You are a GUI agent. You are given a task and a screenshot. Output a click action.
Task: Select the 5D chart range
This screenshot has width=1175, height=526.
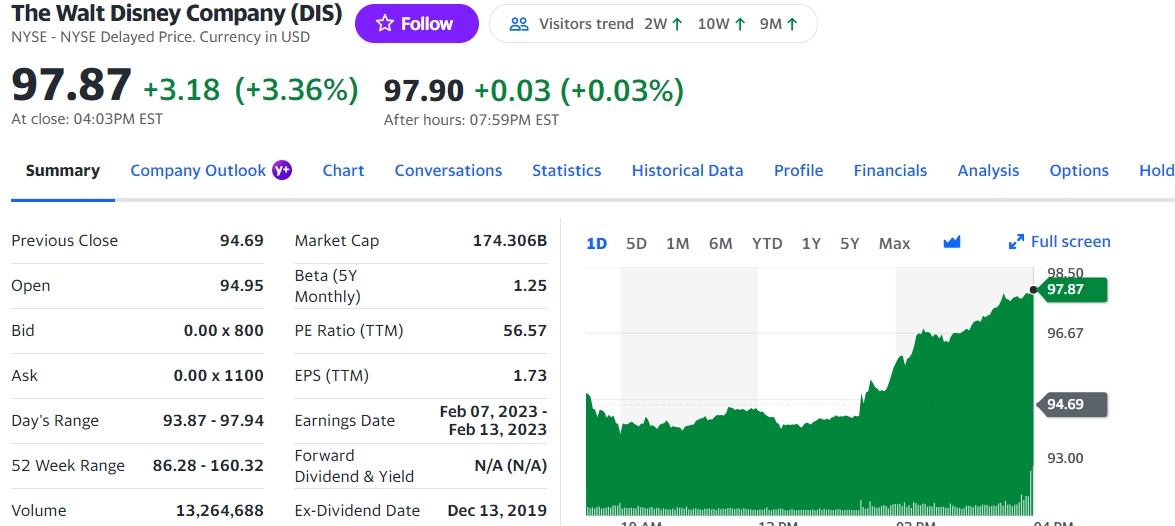pos(636,243)
